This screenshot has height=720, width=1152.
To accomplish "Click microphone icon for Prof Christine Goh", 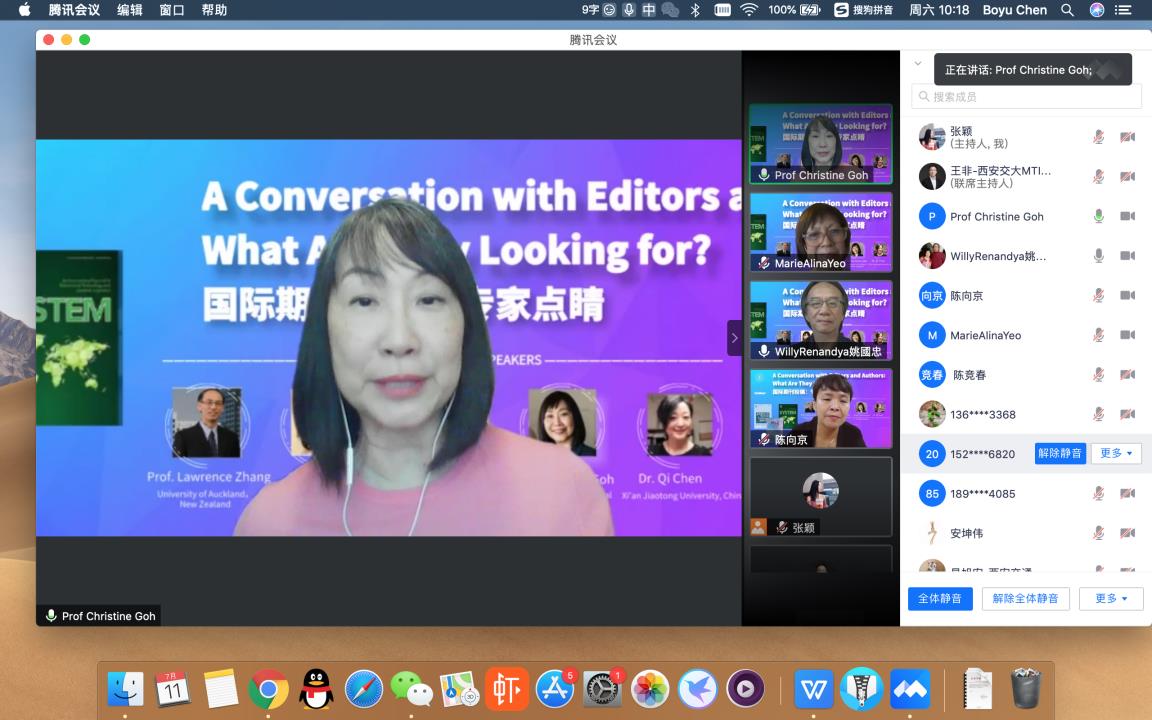I will pyautogui.click(x=1098, y=216).
